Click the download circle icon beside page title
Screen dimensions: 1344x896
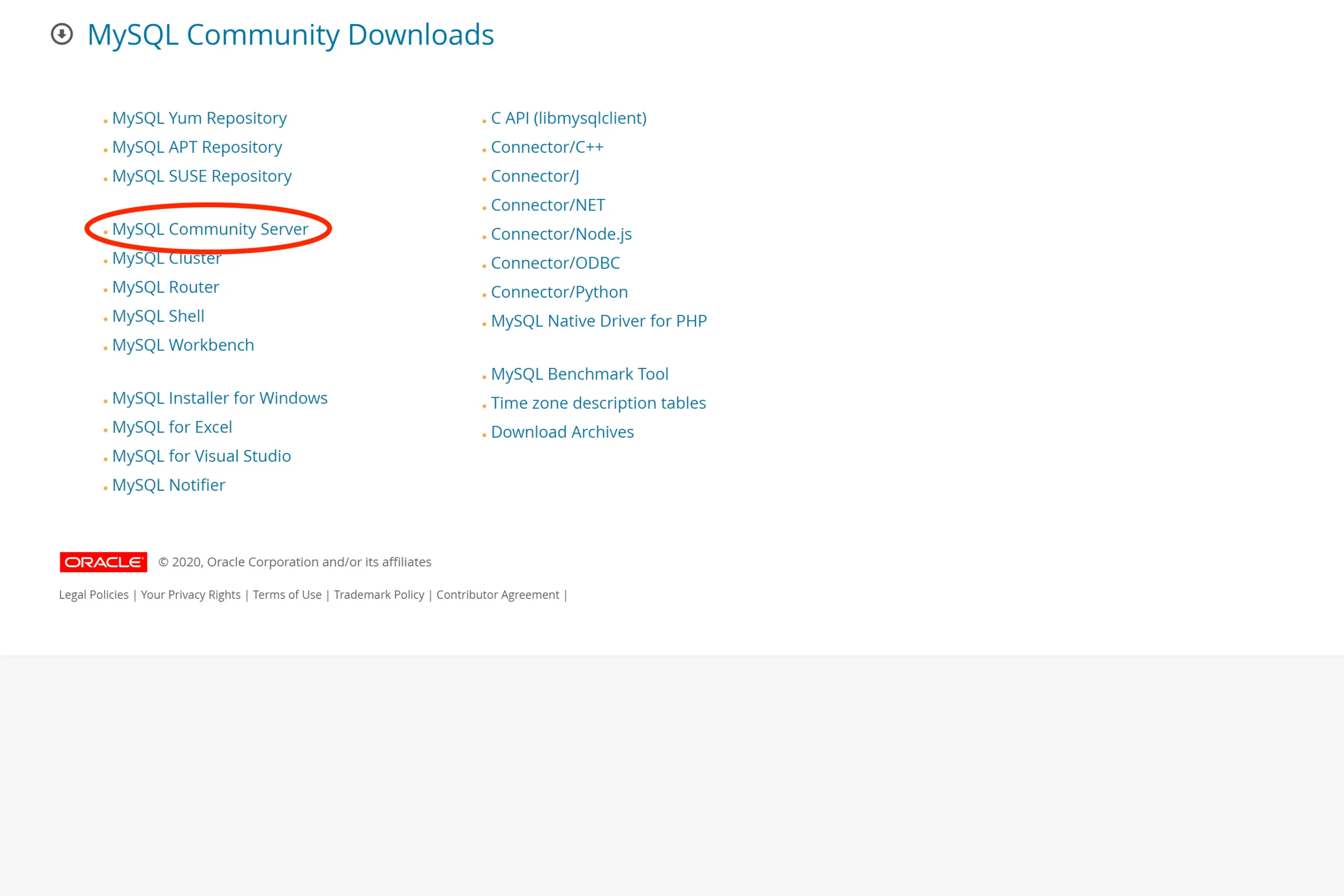[62, 34]
